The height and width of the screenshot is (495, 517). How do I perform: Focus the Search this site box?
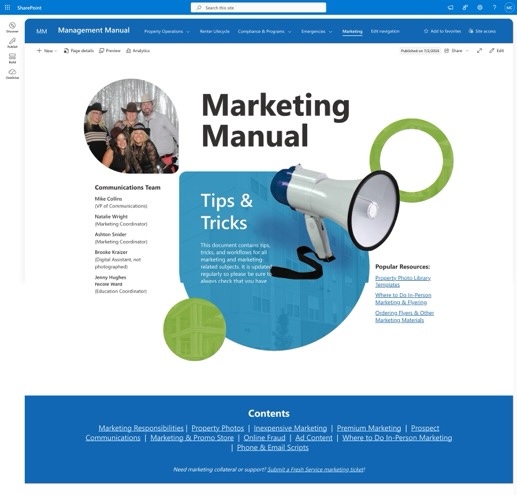tap(258, 8)
